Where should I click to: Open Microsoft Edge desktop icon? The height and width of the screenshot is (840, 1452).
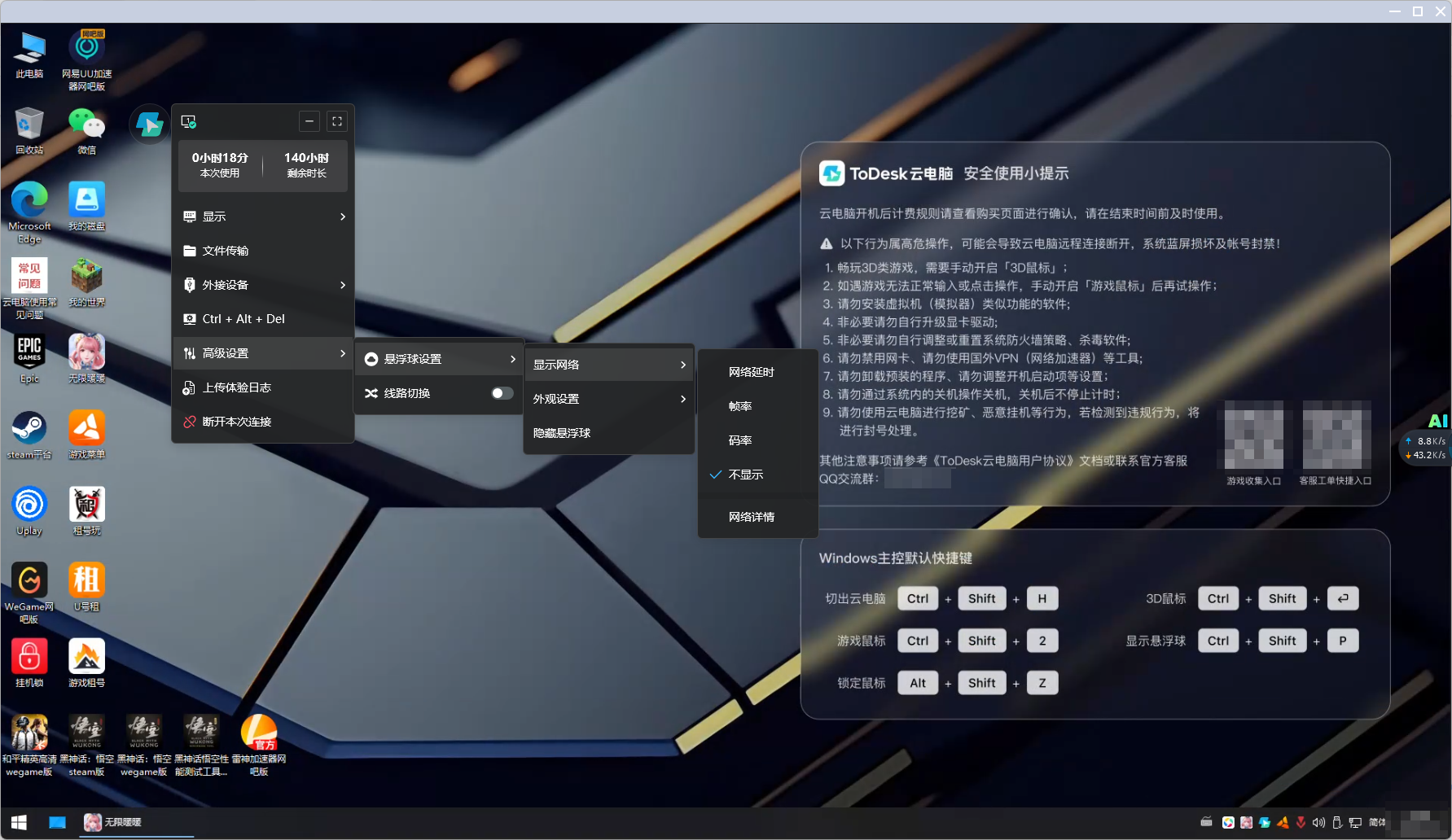(29, 212)
